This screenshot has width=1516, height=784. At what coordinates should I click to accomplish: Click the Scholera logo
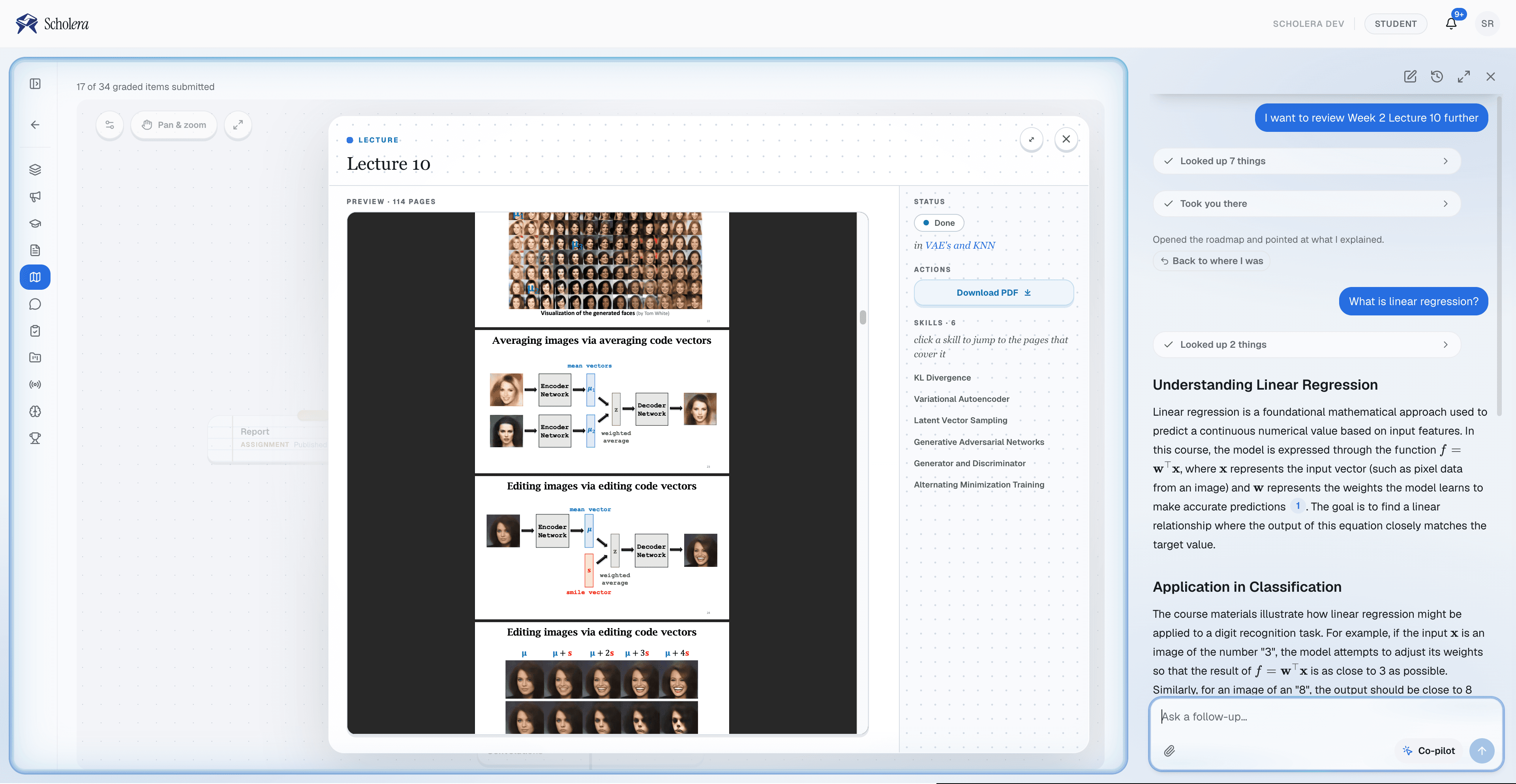coord(53,24)
